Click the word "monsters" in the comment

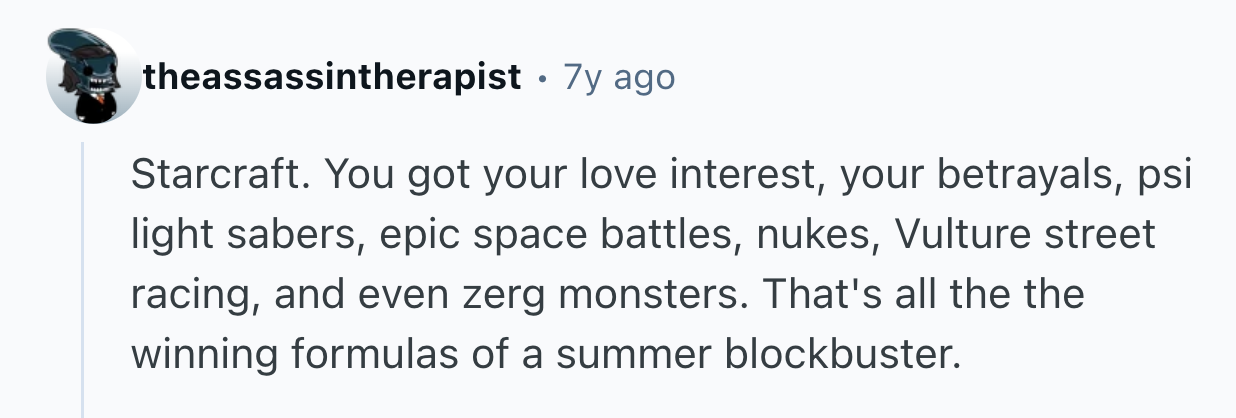coord(602,296)
